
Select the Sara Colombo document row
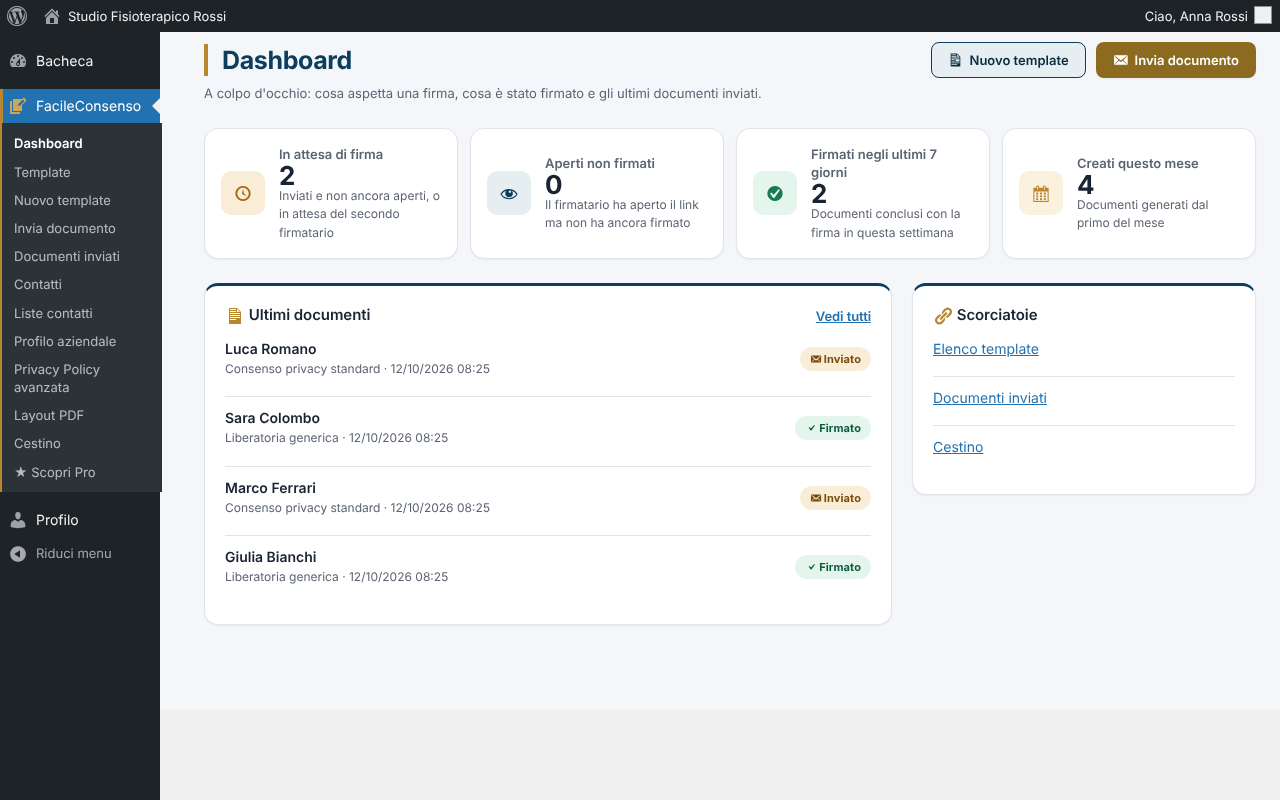pos(548,428)
